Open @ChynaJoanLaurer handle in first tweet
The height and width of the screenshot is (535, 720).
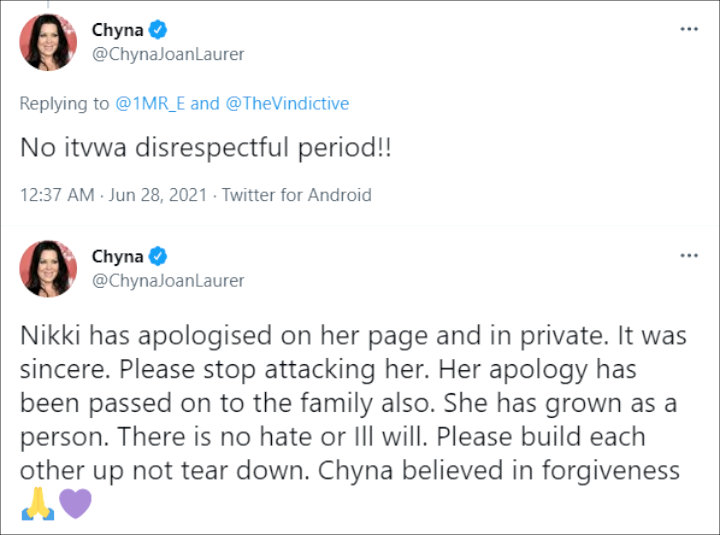(x=168, y=54)
